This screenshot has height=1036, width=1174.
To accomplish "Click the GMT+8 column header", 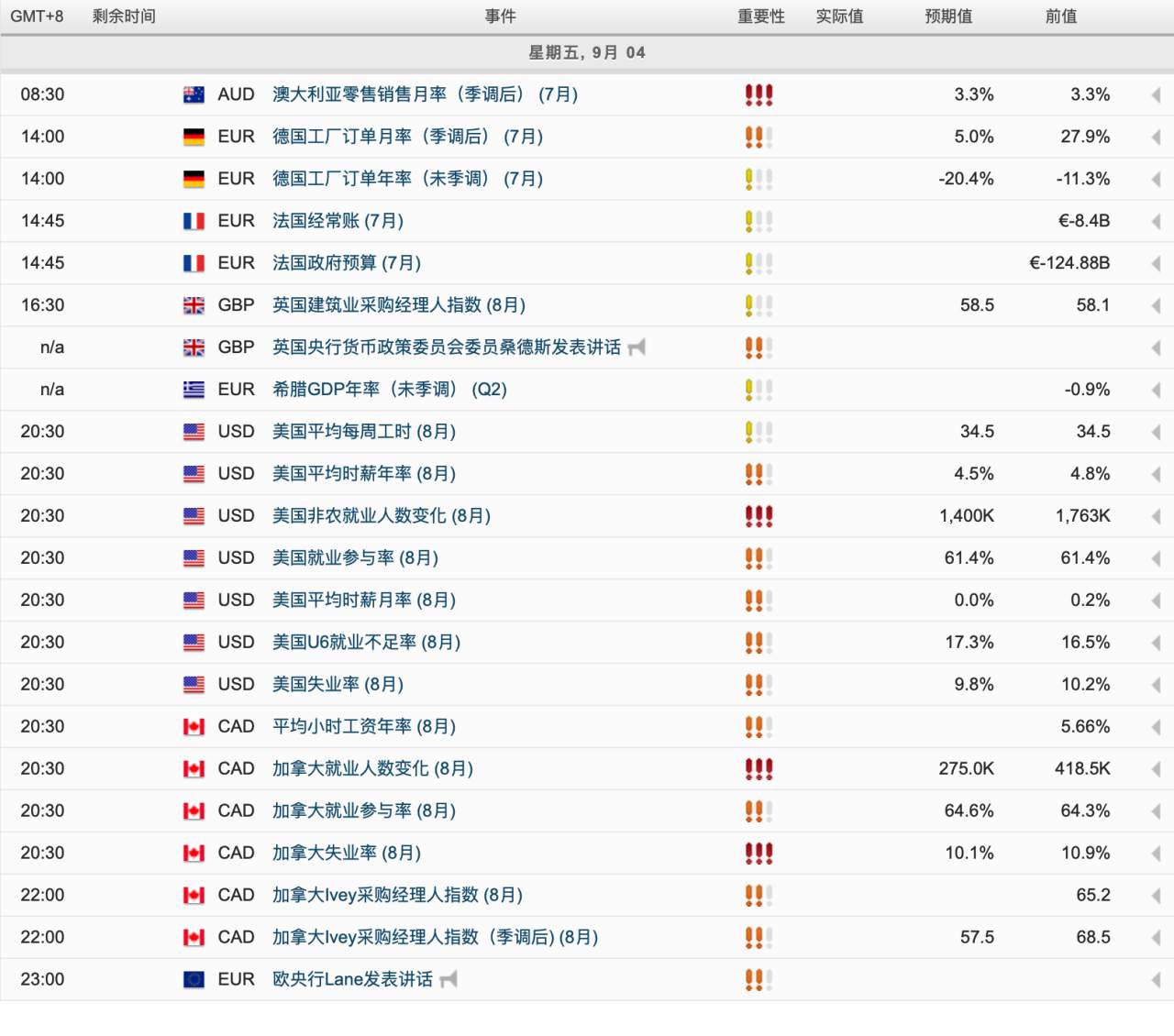I will [37, 17].
